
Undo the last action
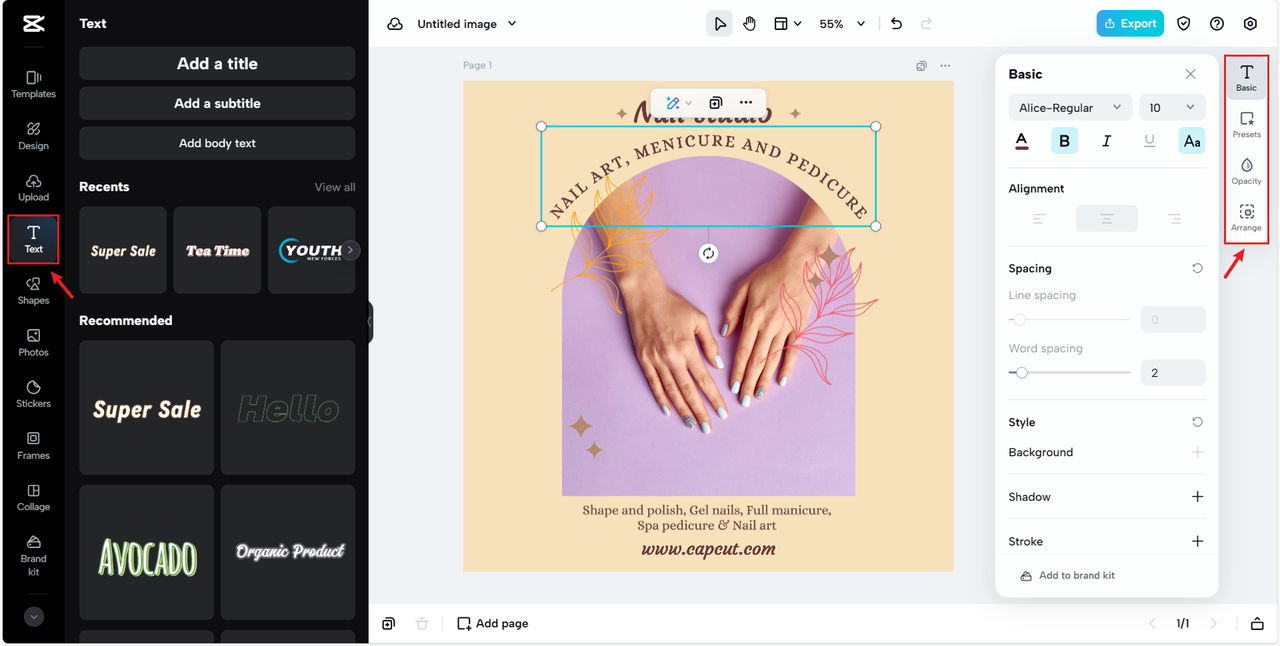896,24
